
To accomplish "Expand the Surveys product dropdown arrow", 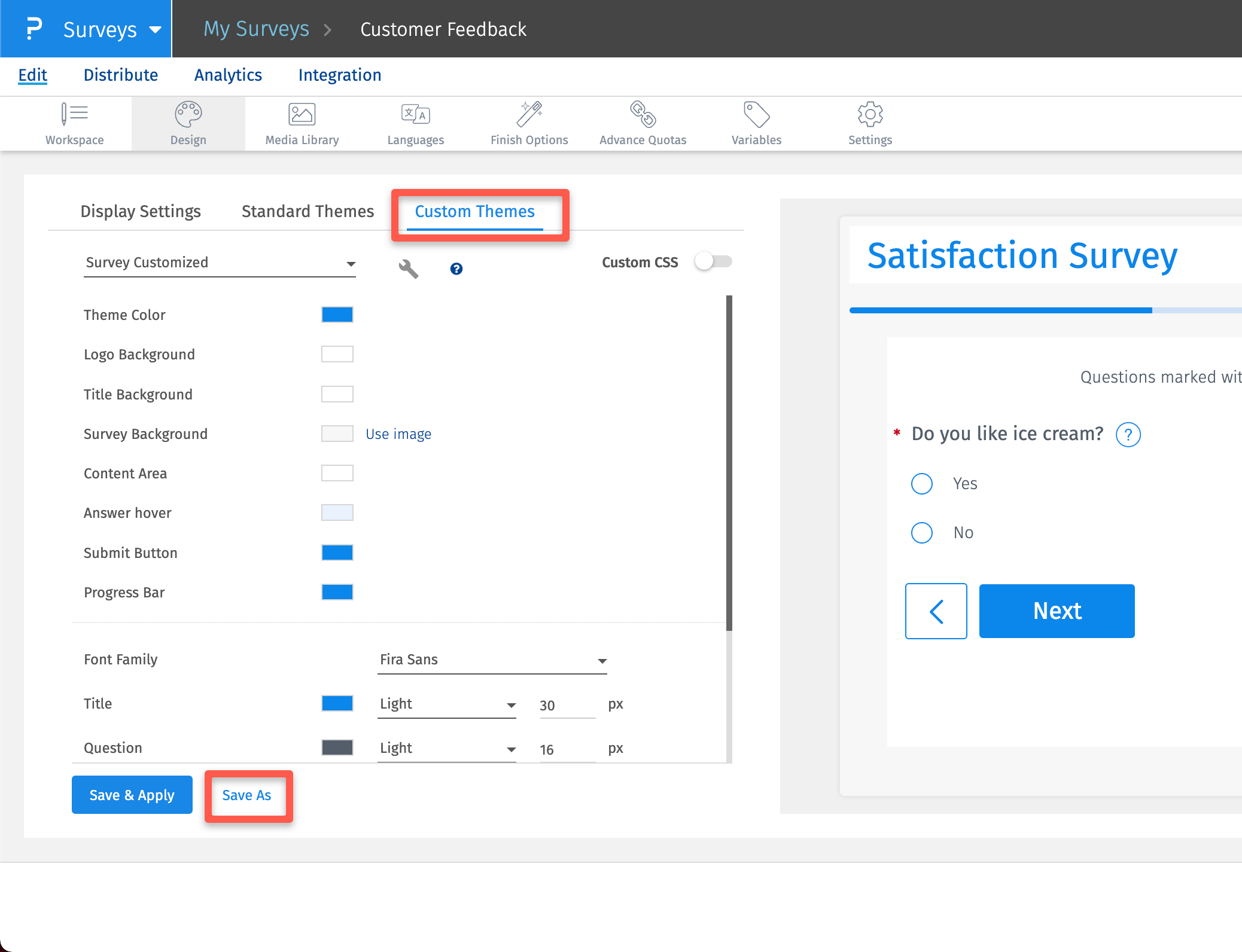I will tap(156, 30).
